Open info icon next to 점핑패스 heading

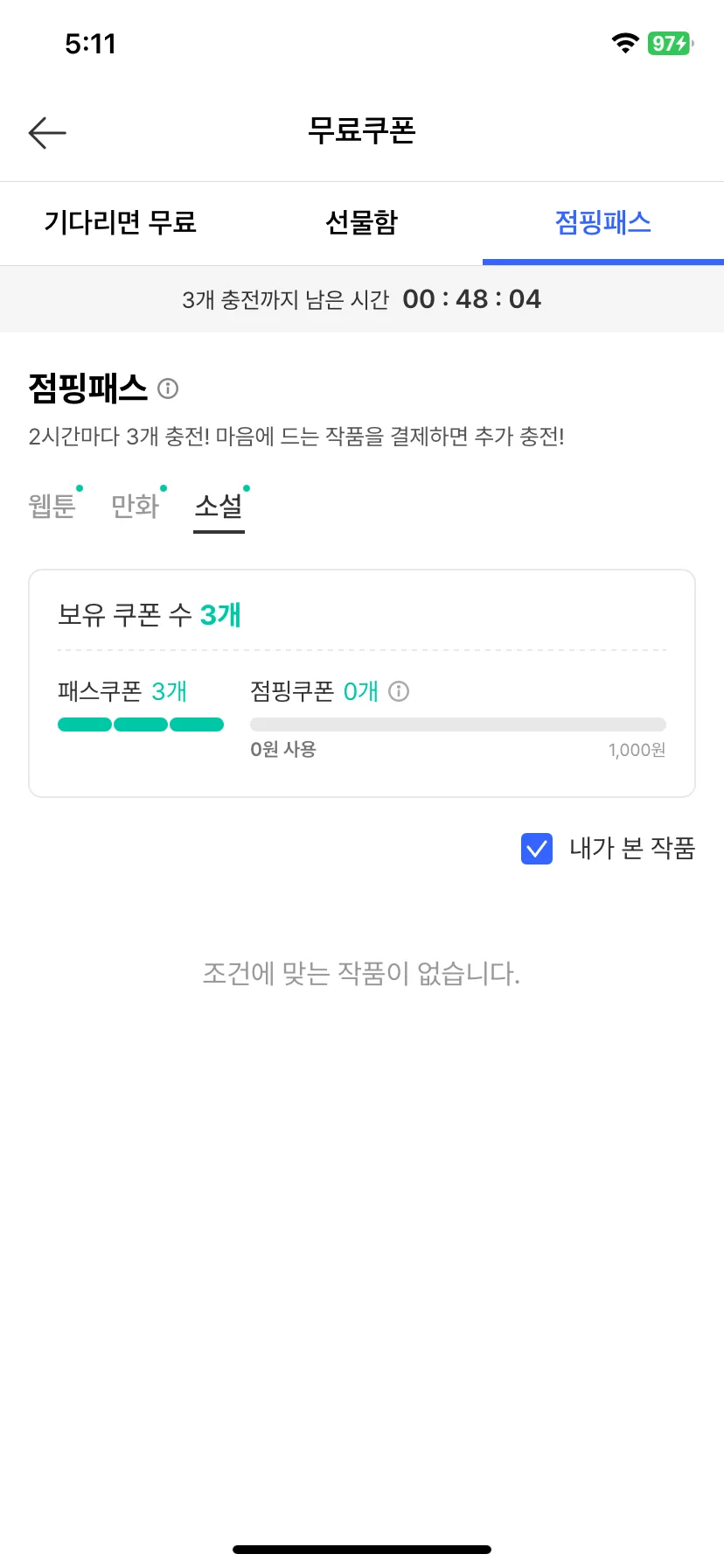(x=168, y=388)
